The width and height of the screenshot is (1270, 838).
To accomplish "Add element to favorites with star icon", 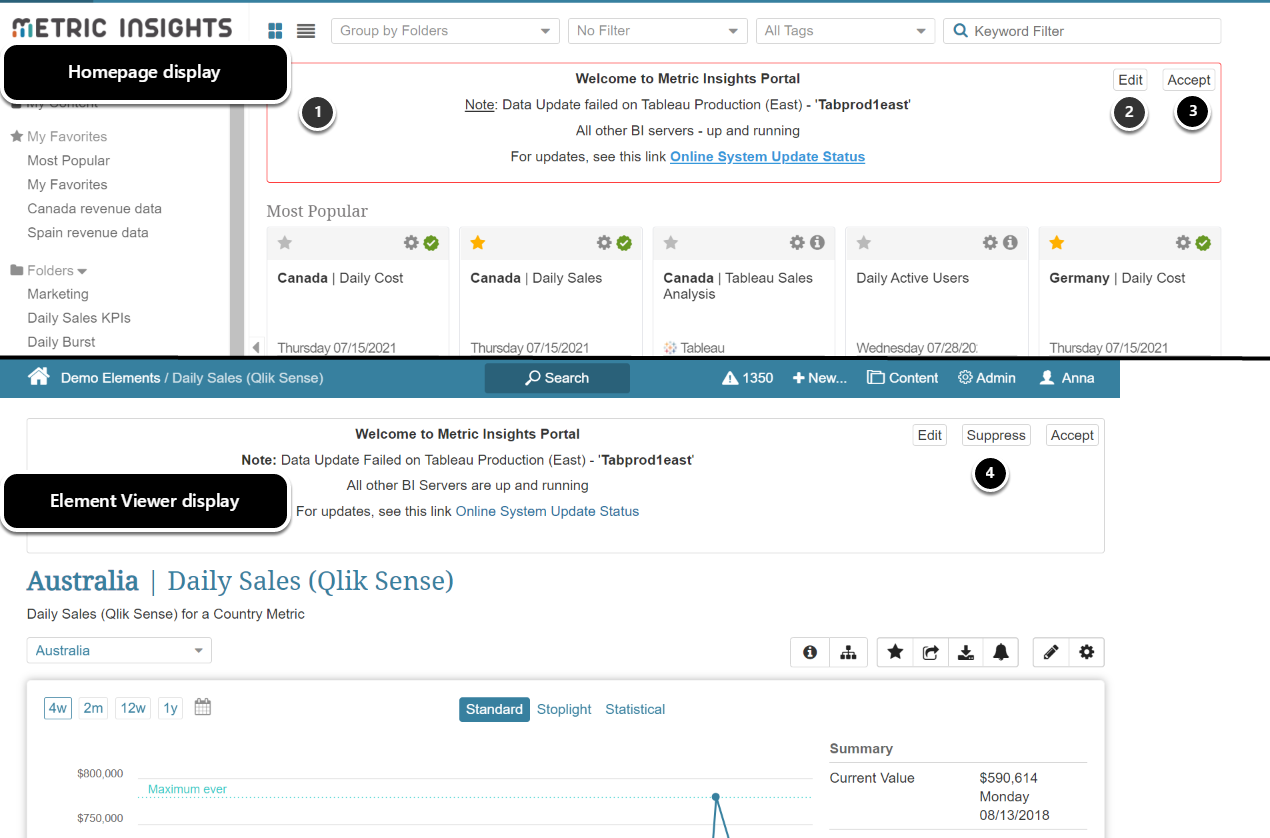I will click(x=896, y=652).
